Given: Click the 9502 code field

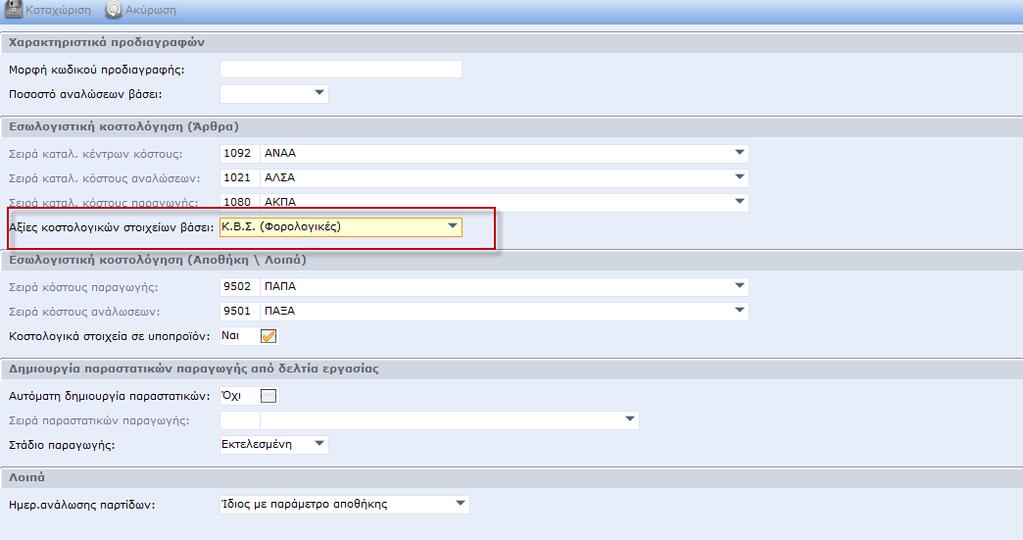Looking at the screenshot, I should click(239, 286).
